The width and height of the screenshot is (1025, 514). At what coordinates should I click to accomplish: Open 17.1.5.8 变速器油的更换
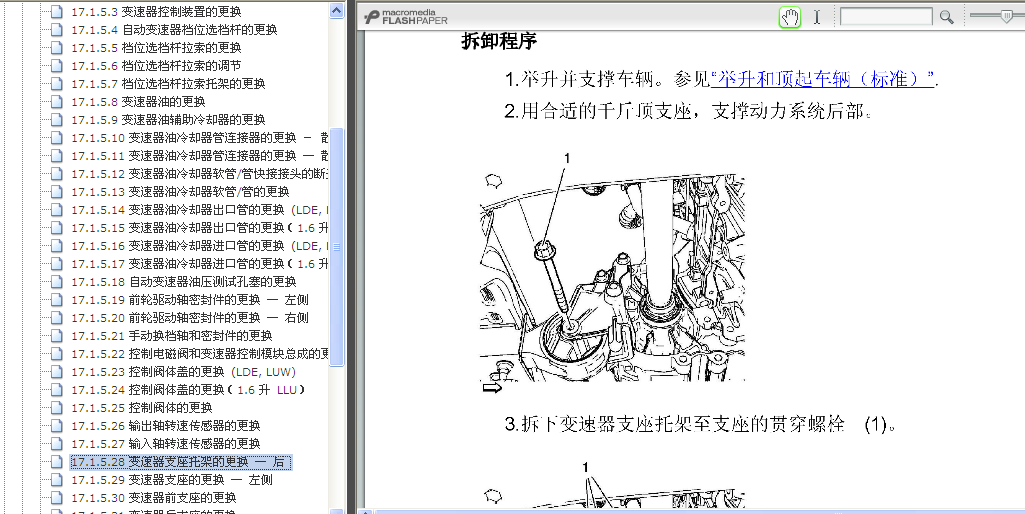click(x=138, y=101)
